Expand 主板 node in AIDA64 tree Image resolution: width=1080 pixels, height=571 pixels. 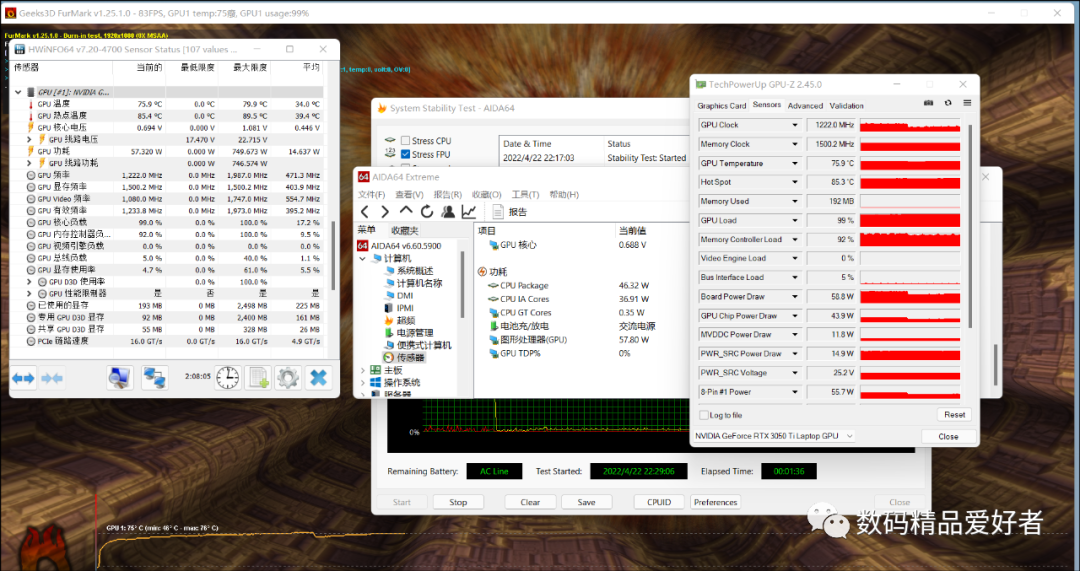tap(363, 370)
